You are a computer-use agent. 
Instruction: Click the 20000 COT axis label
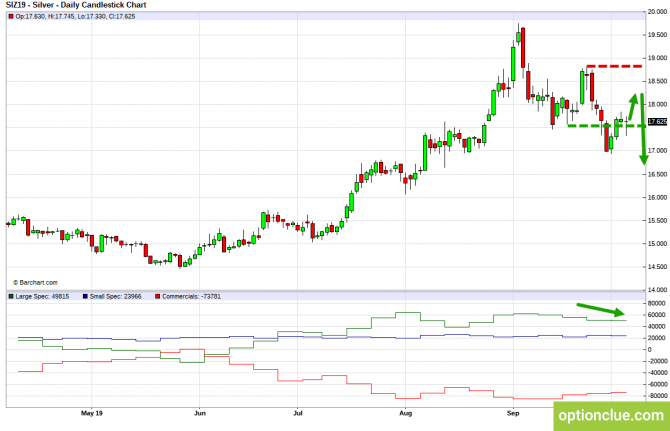pyautogui.click(x=656, y=338)
